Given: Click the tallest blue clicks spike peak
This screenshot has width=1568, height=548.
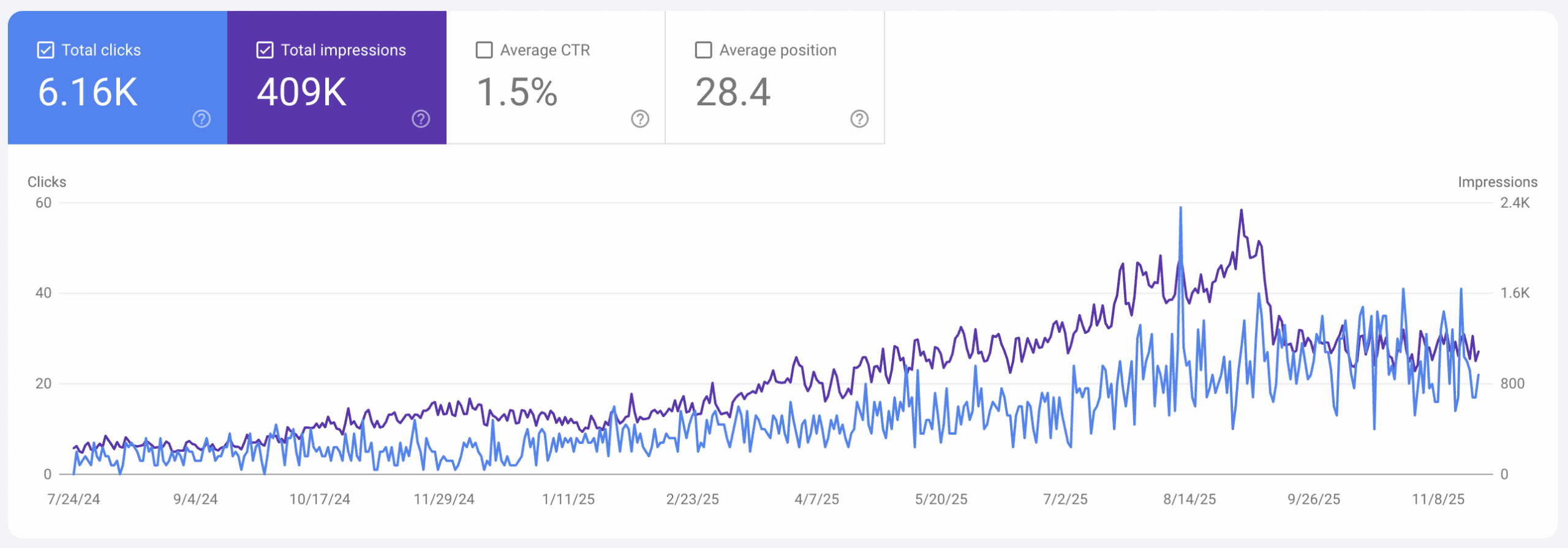Looking at the screenshot, I should [x=1180, y=208].
